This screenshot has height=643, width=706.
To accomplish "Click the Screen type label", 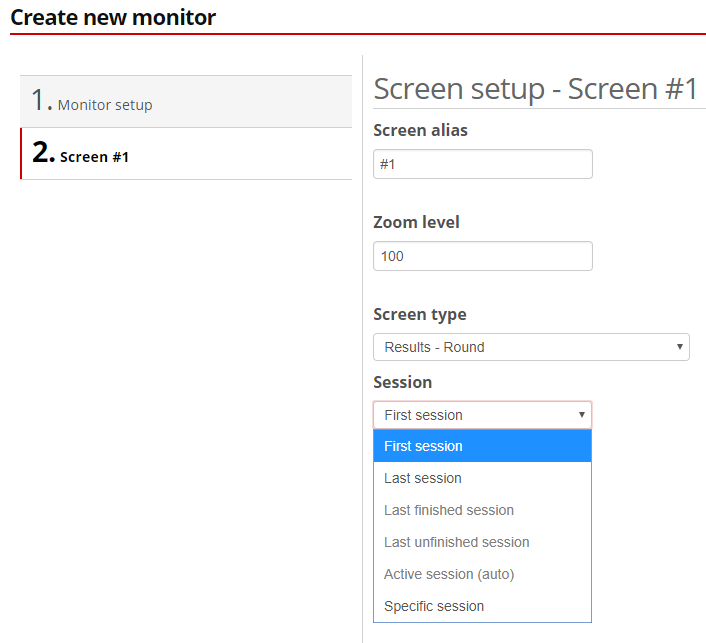I will [419, 314].
